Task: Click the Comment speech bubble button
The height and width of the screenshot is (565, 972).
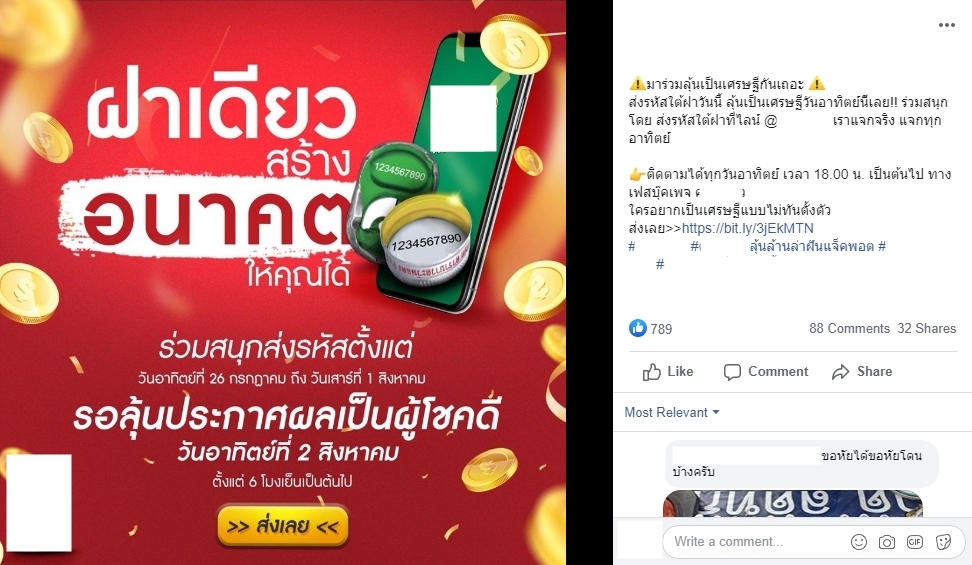Action: [766, 371]
